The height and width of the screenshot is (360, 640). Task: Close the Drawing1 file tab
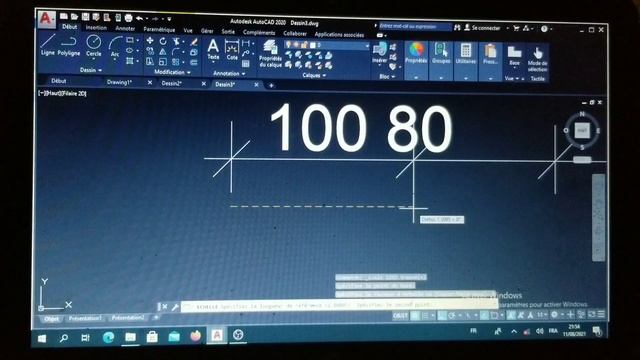click(x=150, y=82)
